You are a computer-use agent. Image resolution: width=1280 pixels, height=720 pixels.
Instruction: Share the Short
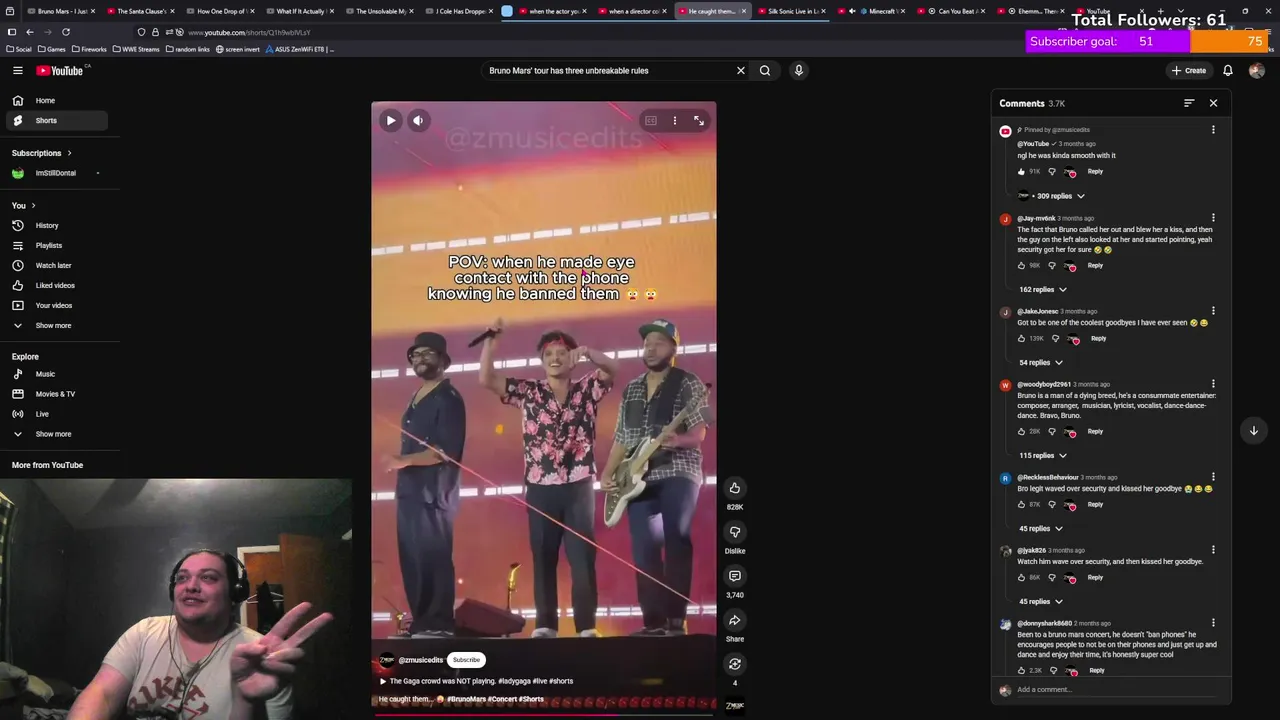click(x=735, y=620)
